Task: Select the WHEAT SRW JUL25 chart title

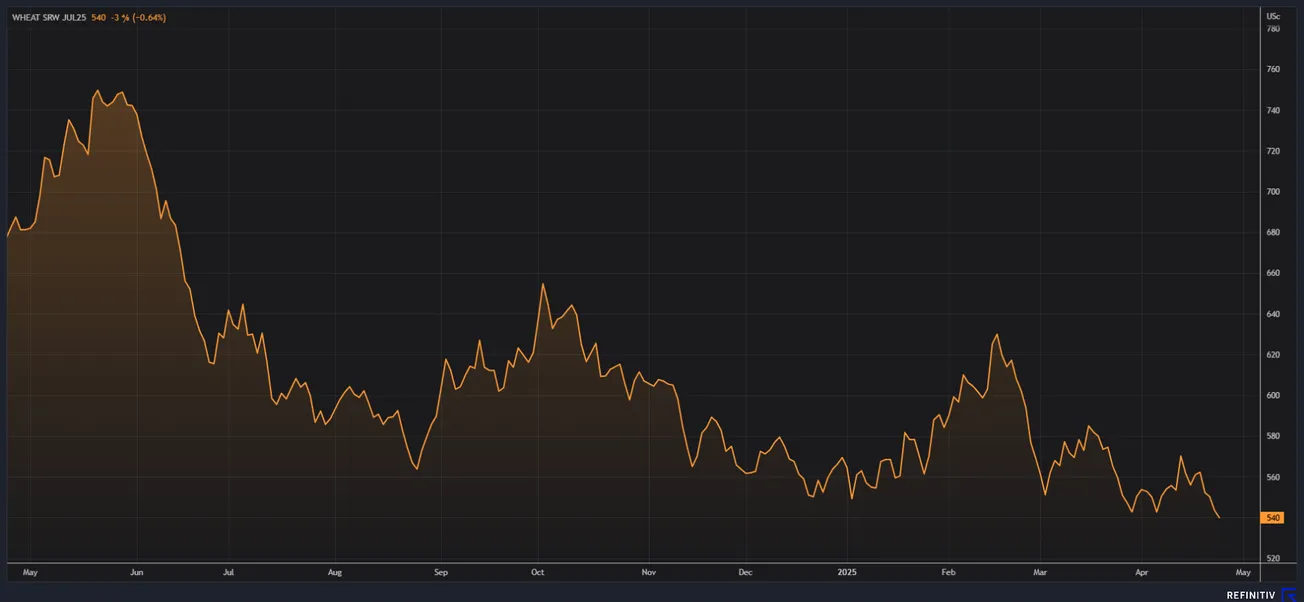Action: (49, 18)
